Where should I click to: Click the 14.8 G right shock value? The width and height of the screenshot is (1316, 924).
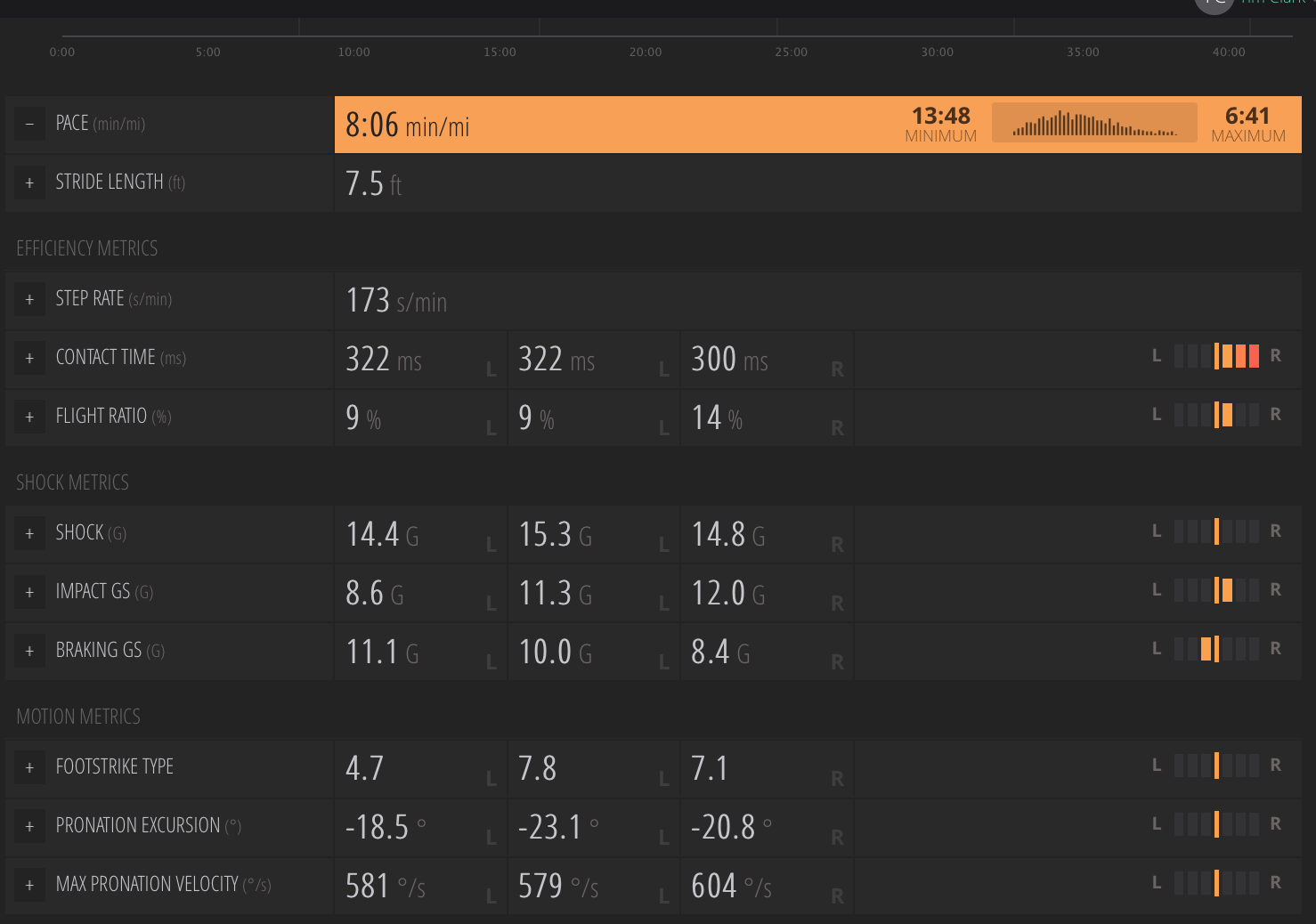pyautogui.click(x=728, y=535)
